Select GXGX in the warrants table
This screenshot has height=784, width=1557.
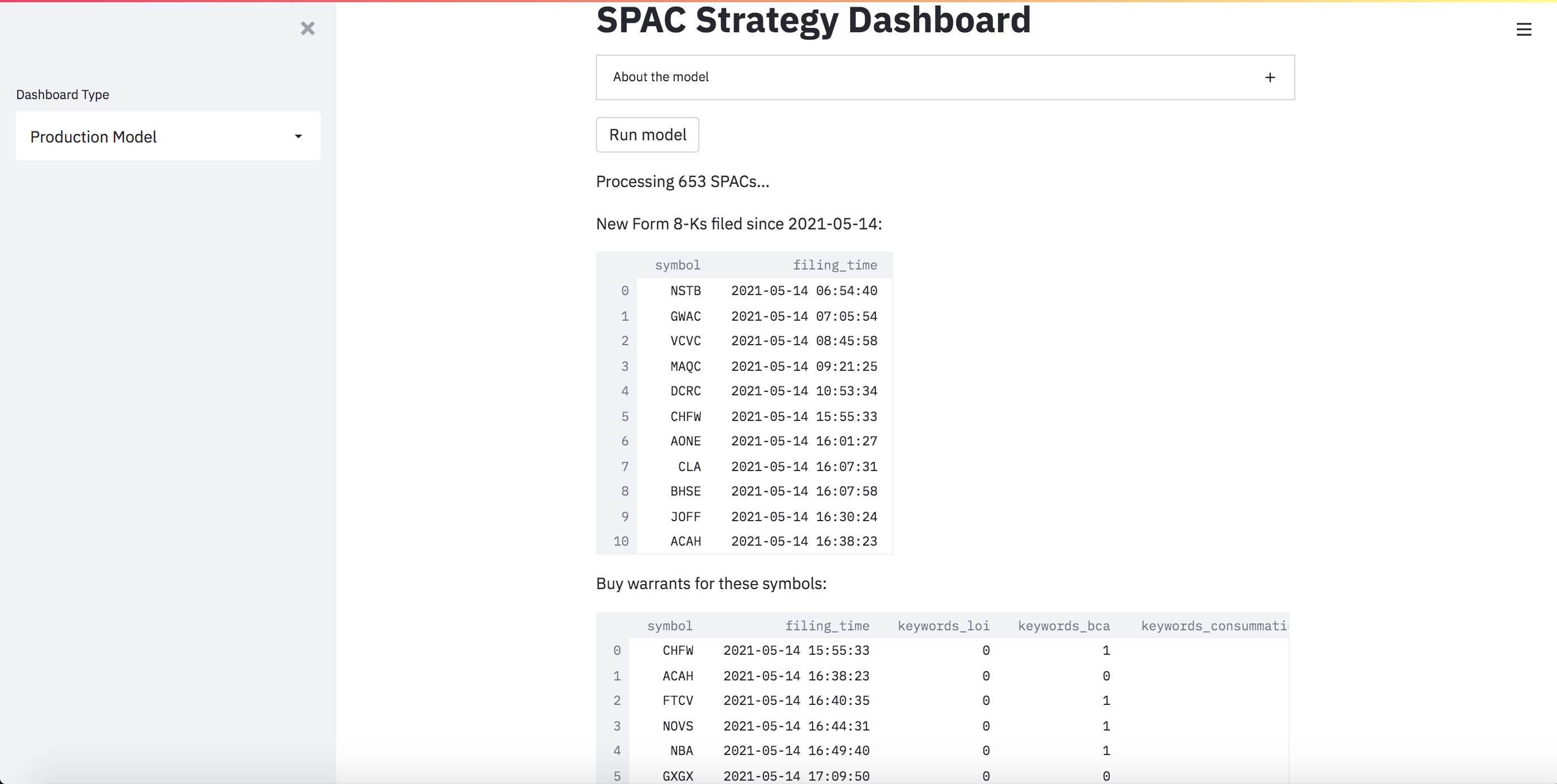tap(678, 776)
